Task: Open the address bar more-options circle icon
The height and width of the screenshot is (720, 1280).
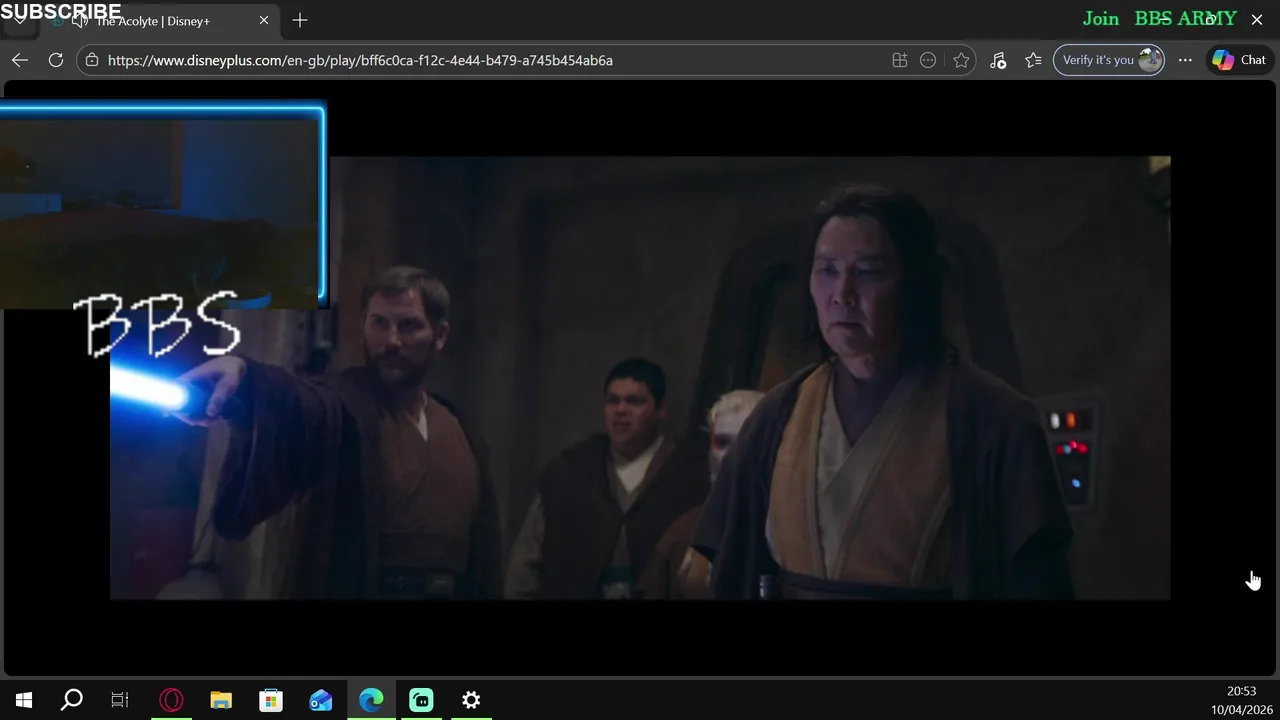Action: [x=928, y=60]
